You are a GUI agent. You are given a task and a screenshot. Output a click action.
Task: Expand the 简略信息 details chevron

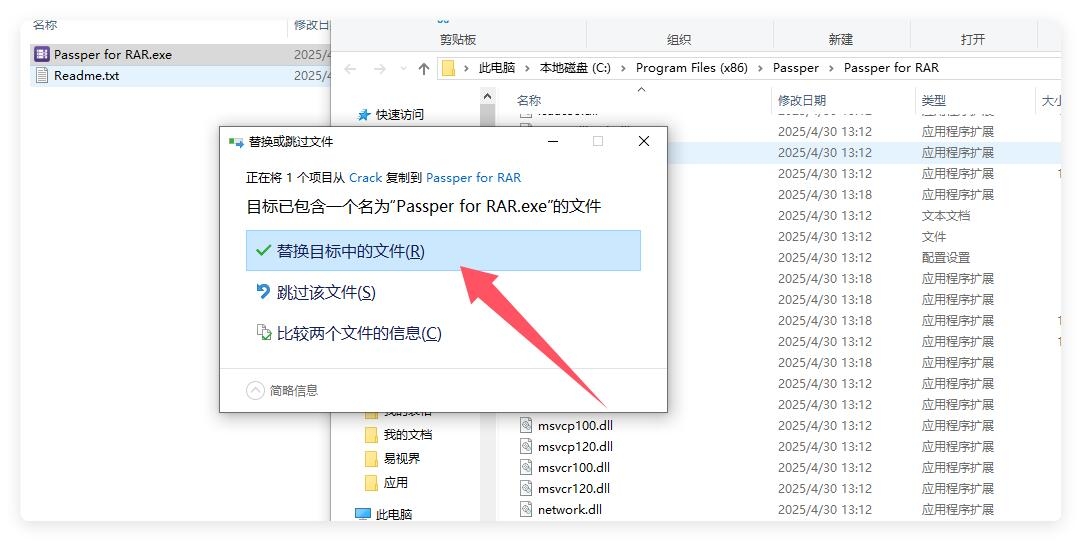tap(255, 391)
